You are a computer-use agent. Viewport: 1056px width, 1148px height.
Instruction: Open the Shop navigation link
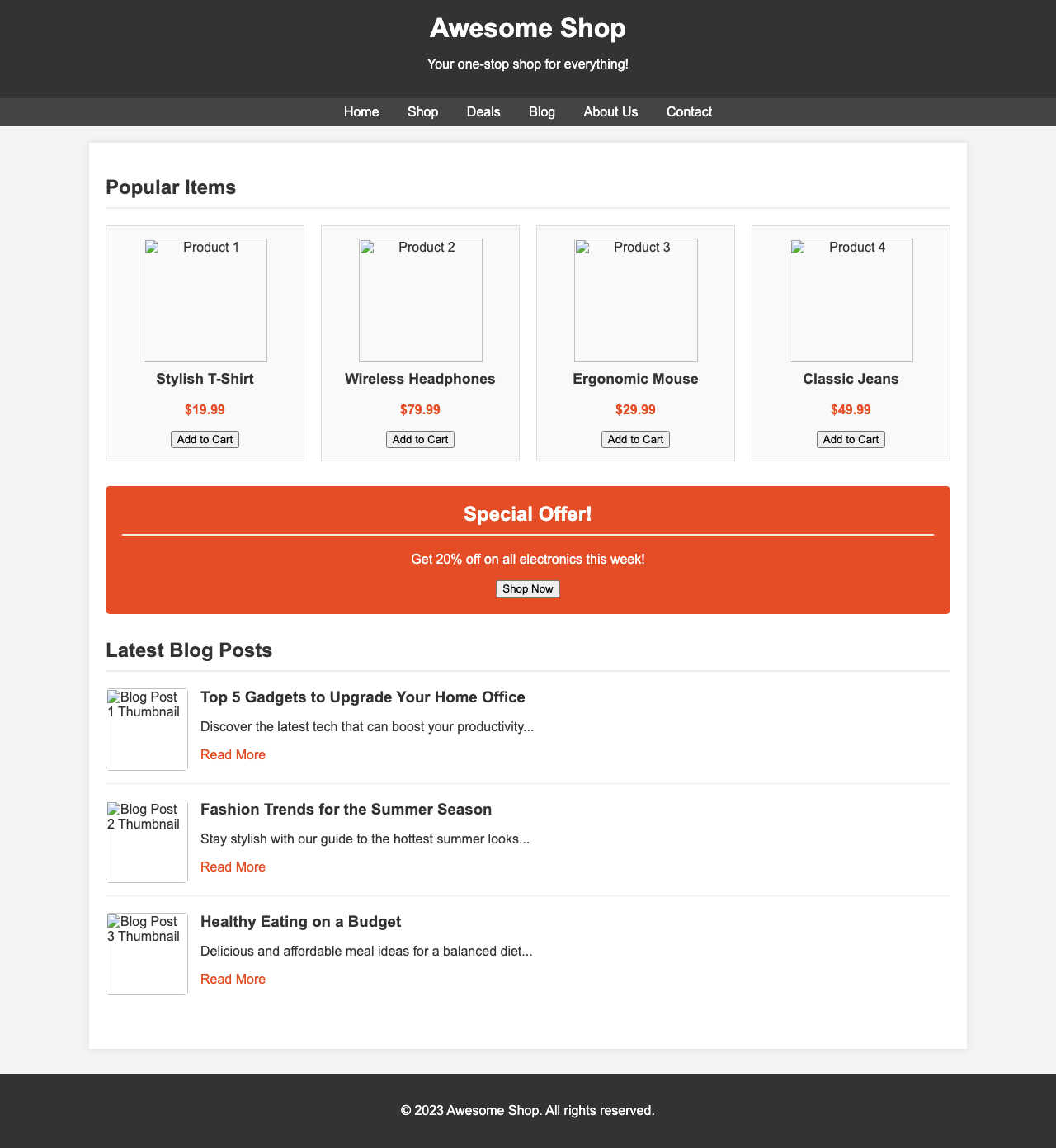(x=422, y=111)
